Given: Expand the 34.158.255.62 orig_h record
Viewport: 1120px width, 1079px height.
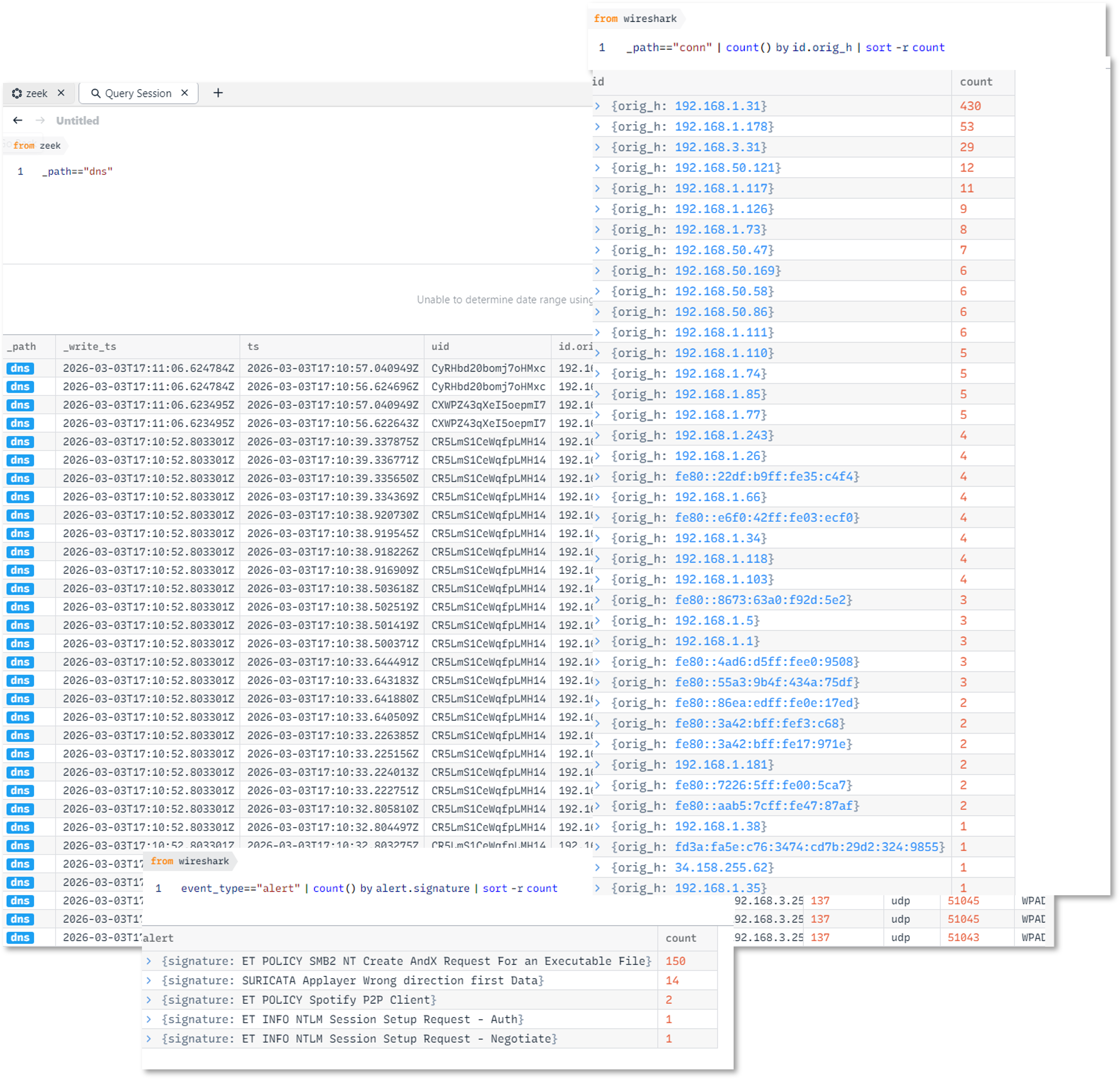Looking at the screenshot, I should pos(598,867).
